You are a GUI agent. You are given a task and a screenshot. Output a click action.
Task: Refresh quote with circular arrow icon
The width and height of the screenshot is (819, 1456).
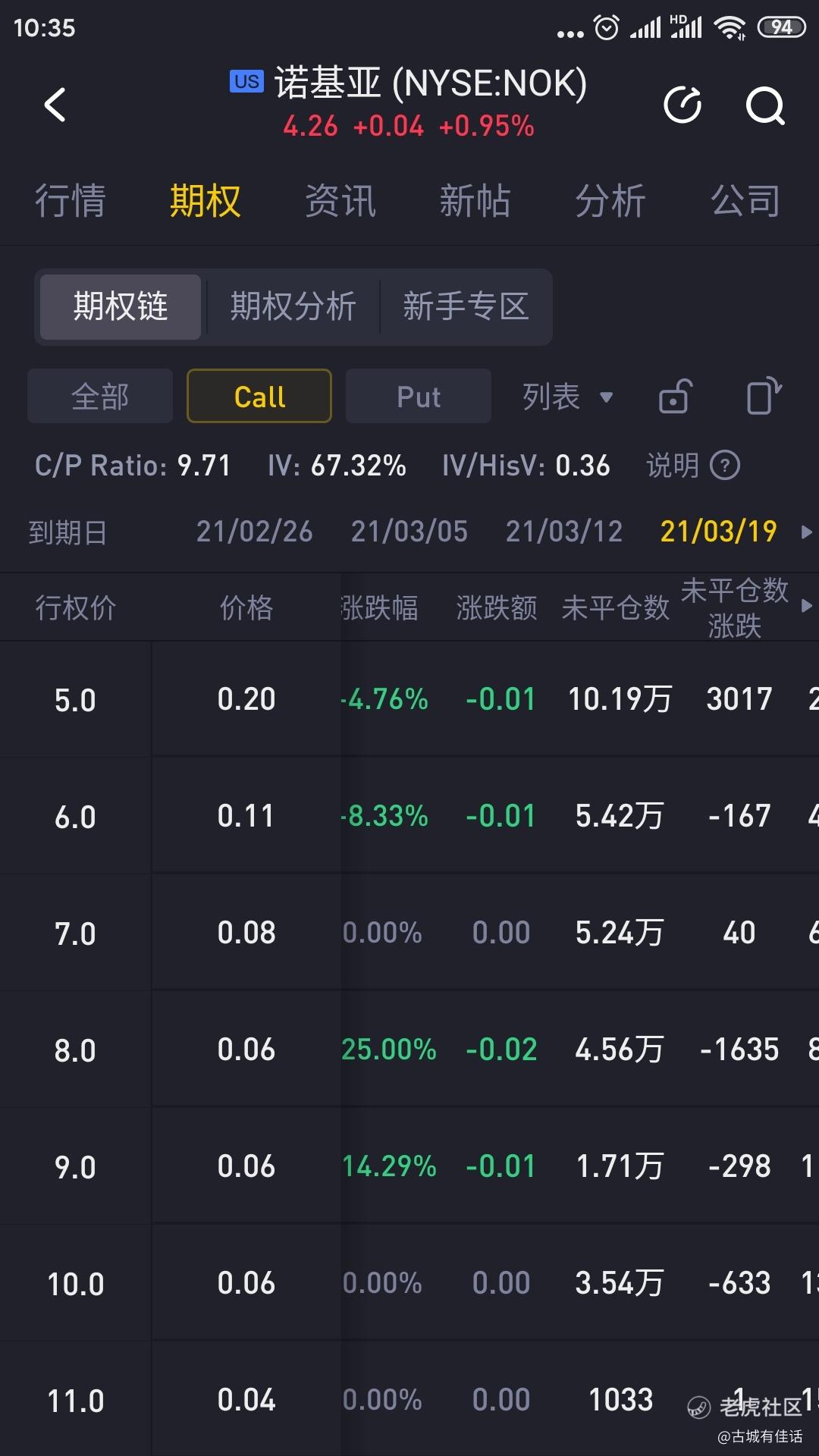click(x=682, y=105)
